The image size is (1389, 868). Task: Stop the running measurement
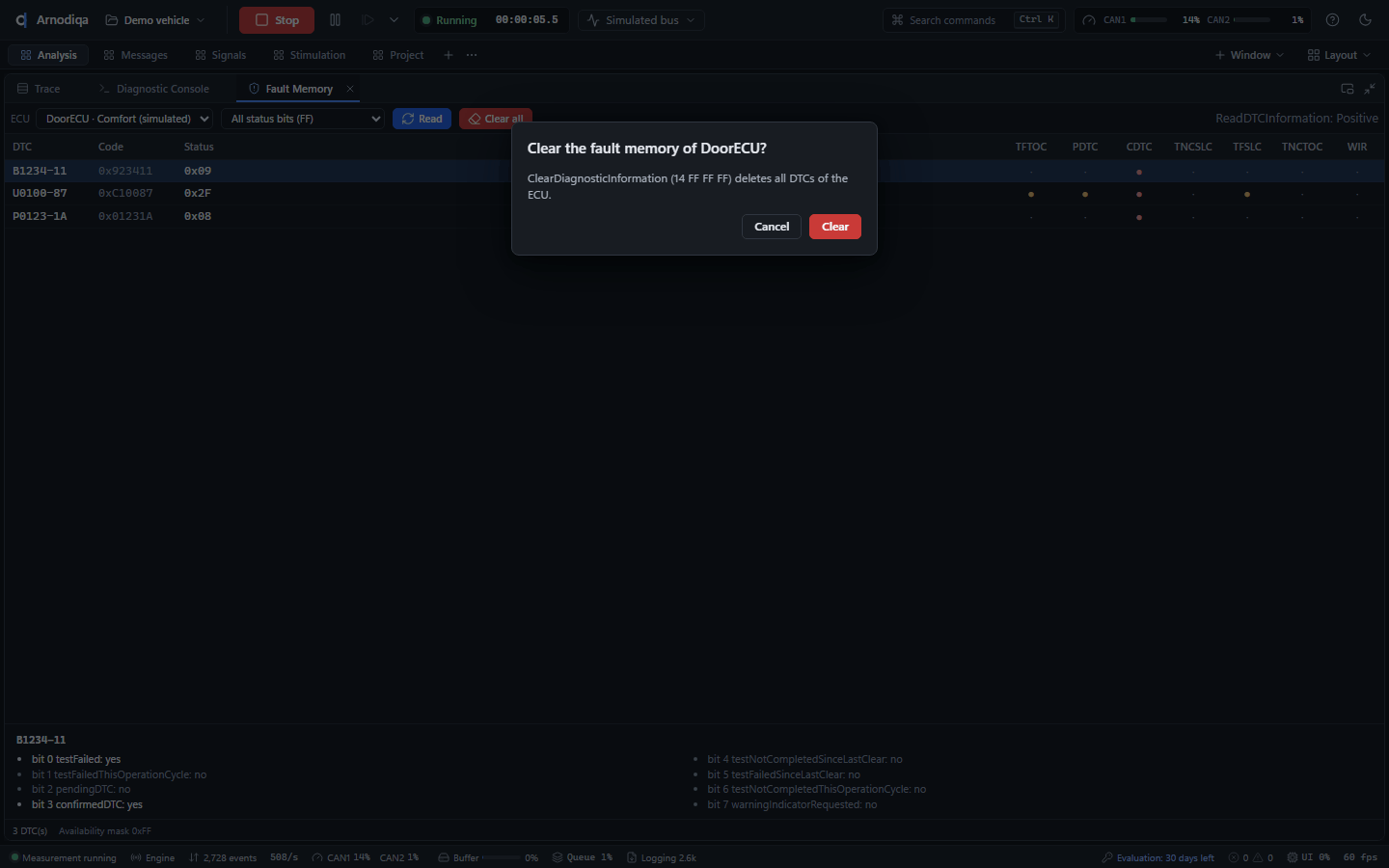coord(277,20)
